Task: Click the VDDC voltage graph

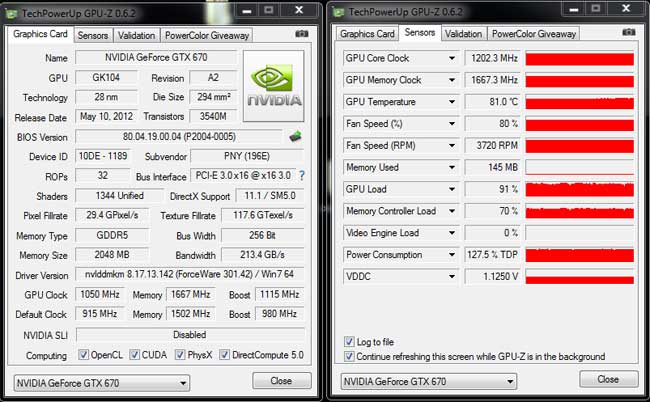Action: [x=580, y=276]
